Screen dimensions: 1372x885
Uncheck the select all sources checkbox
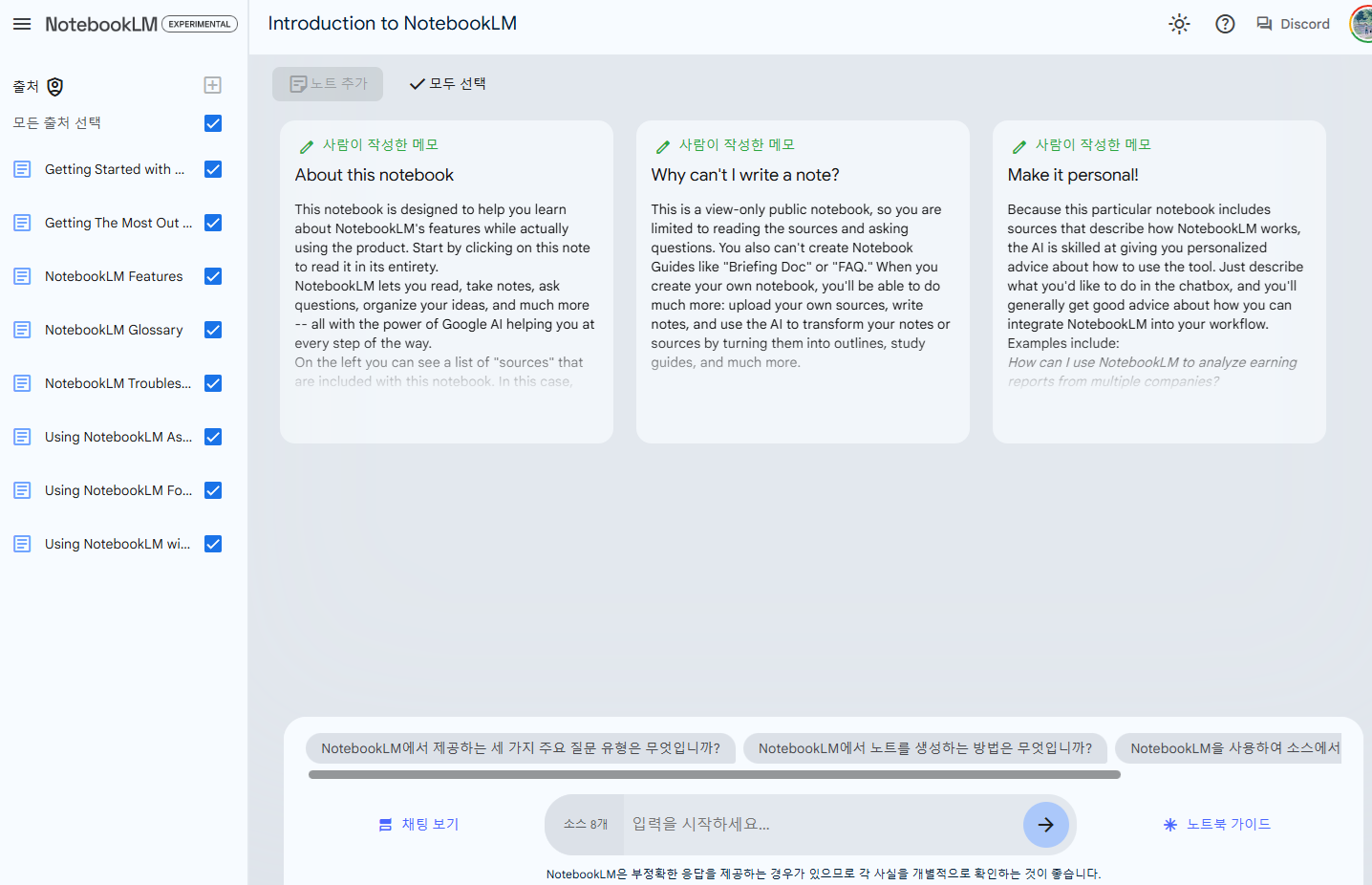[213, 123]
